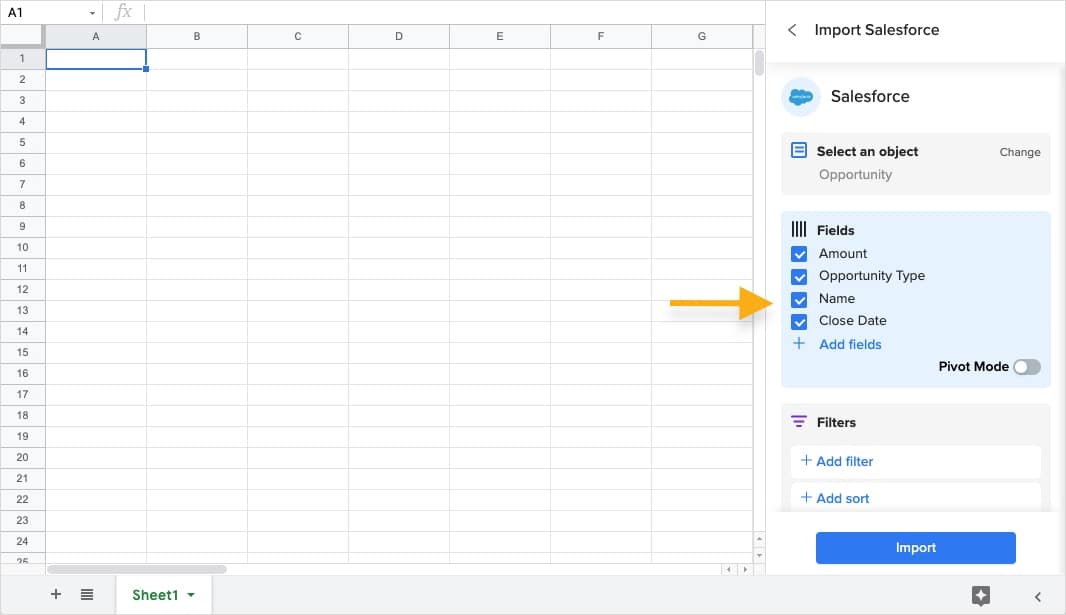Click the plus icon to add a new sheet

click(56, 594)
